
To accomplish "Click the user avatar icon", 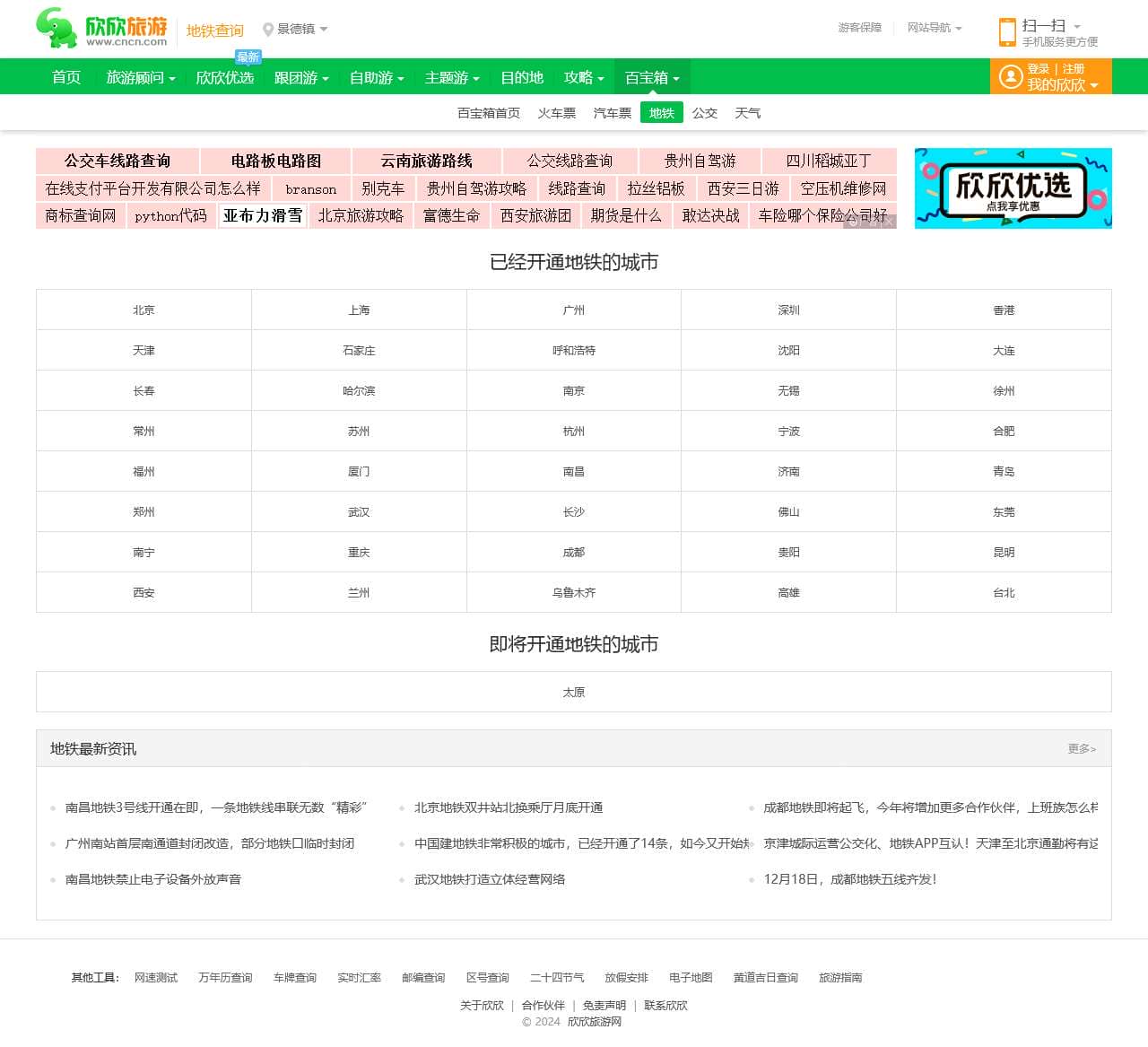I will pyautogui.click(x=1011, y=77).
